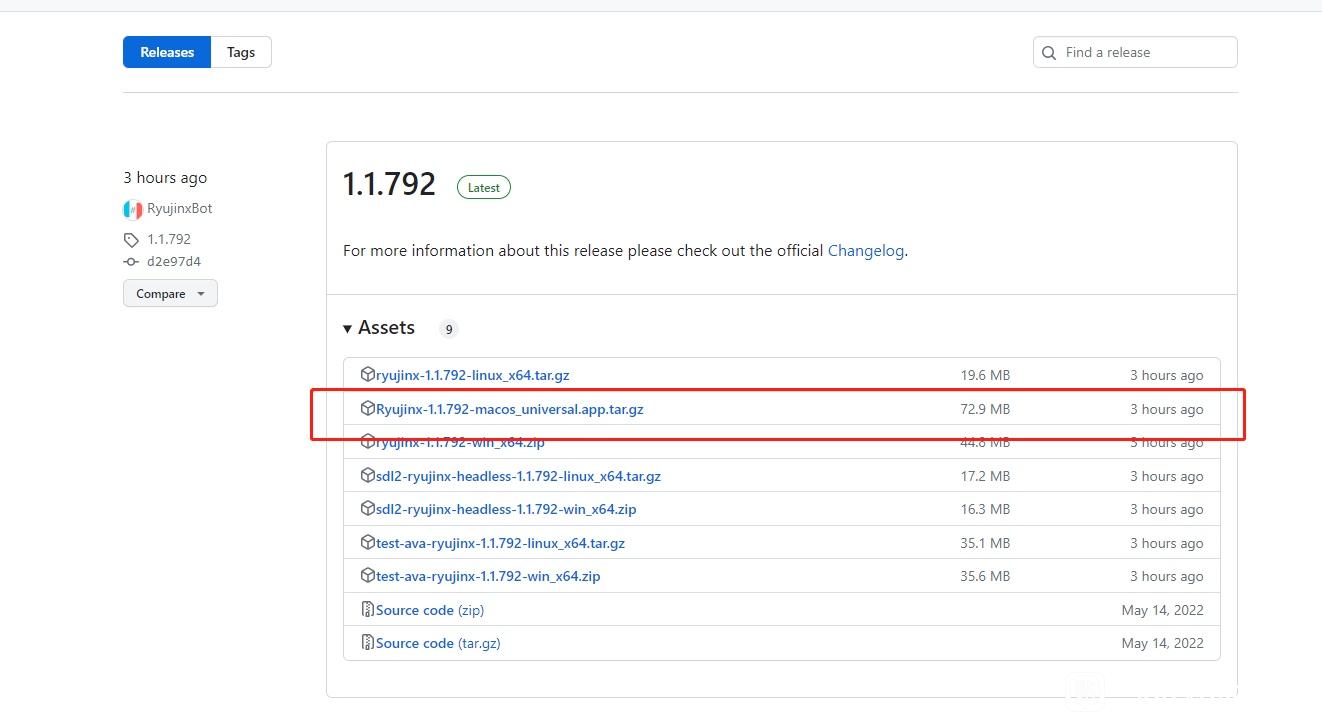Click 3 hours ago on macos_universal row
Viewport: 1322px width, 727px height.
(1166, 409)
